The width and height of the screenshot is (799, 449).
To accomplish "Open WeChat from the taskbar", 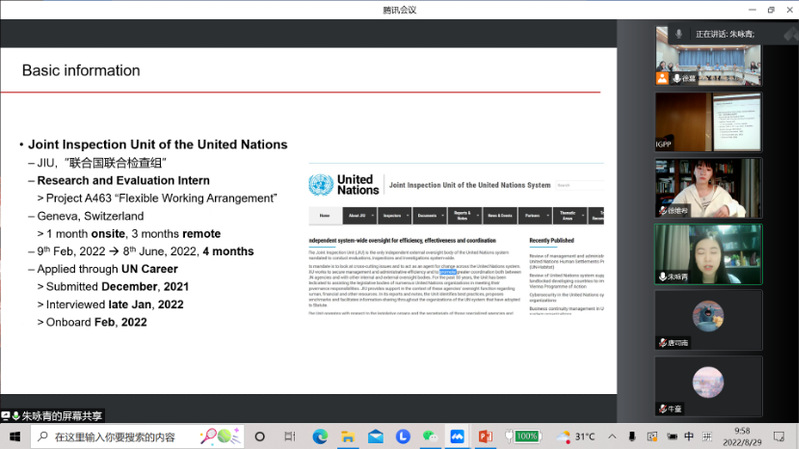I will click(430, 437).
